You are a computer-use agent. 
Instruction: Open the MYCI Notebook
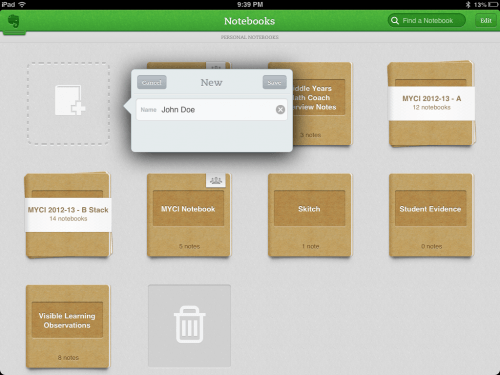(x=189, y=215)
